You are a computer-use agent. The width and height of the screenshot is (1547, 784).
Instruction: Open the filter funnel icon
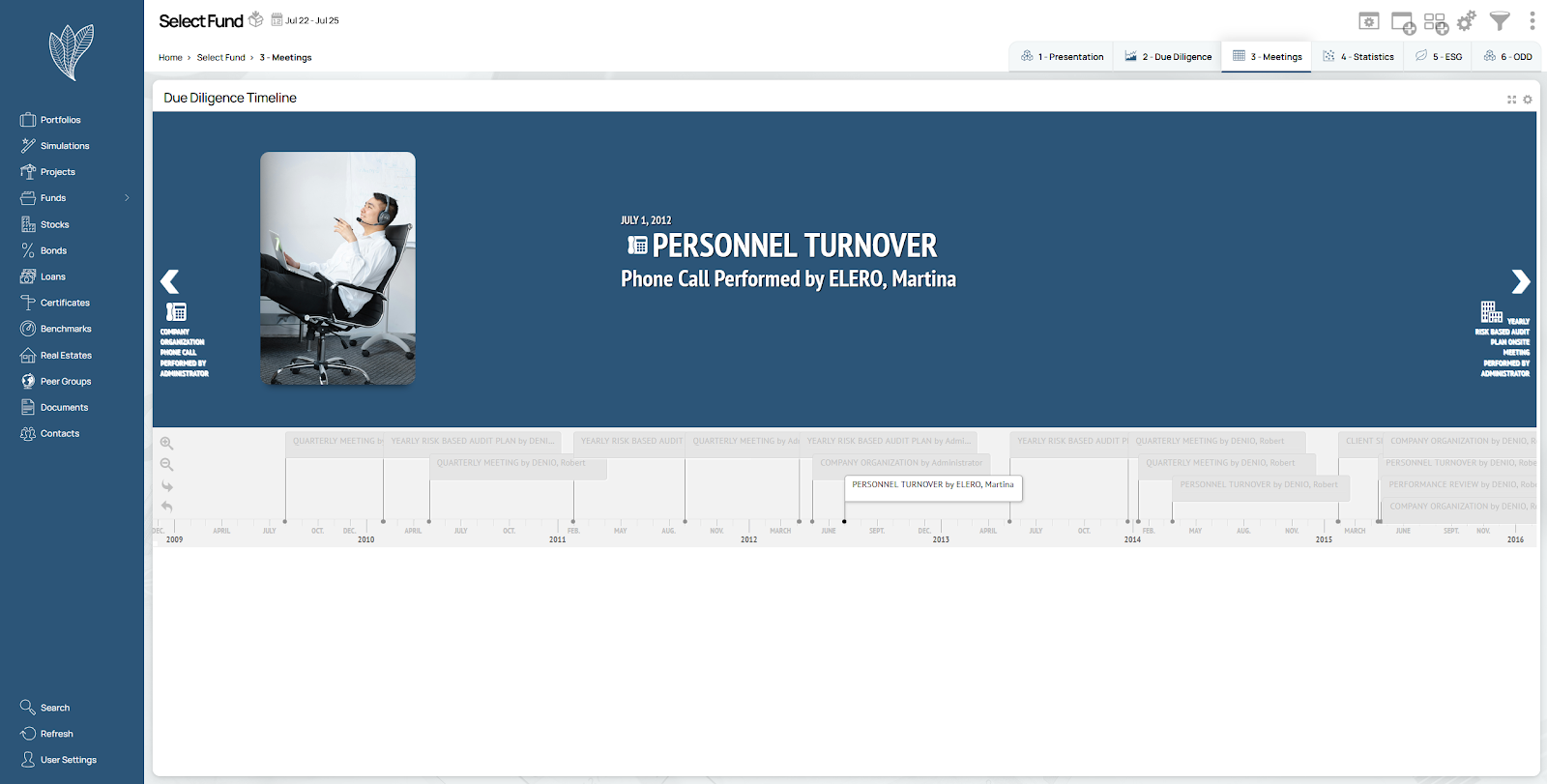point(1500,21)
